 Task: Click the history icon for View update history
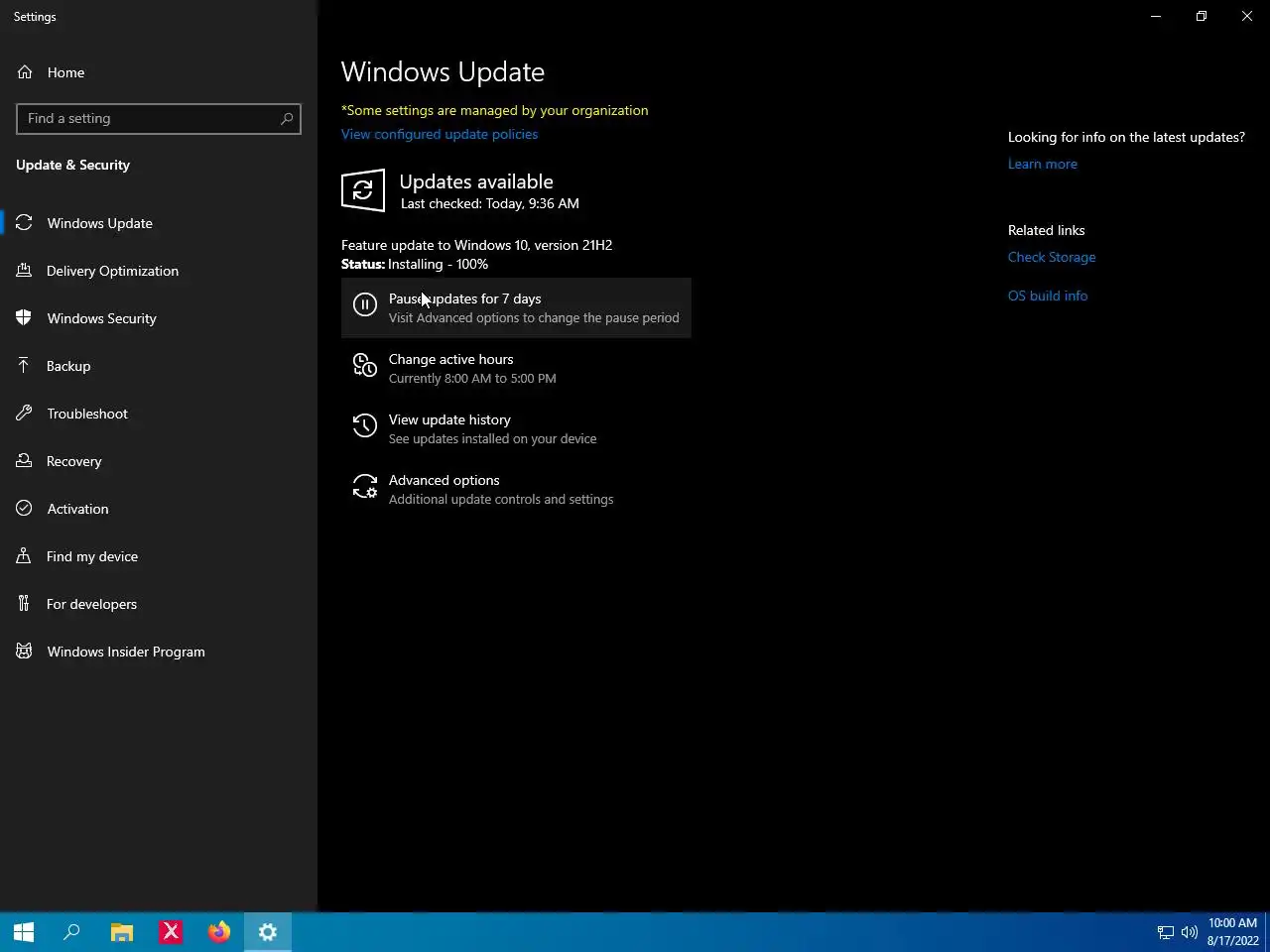pos(365,427)
